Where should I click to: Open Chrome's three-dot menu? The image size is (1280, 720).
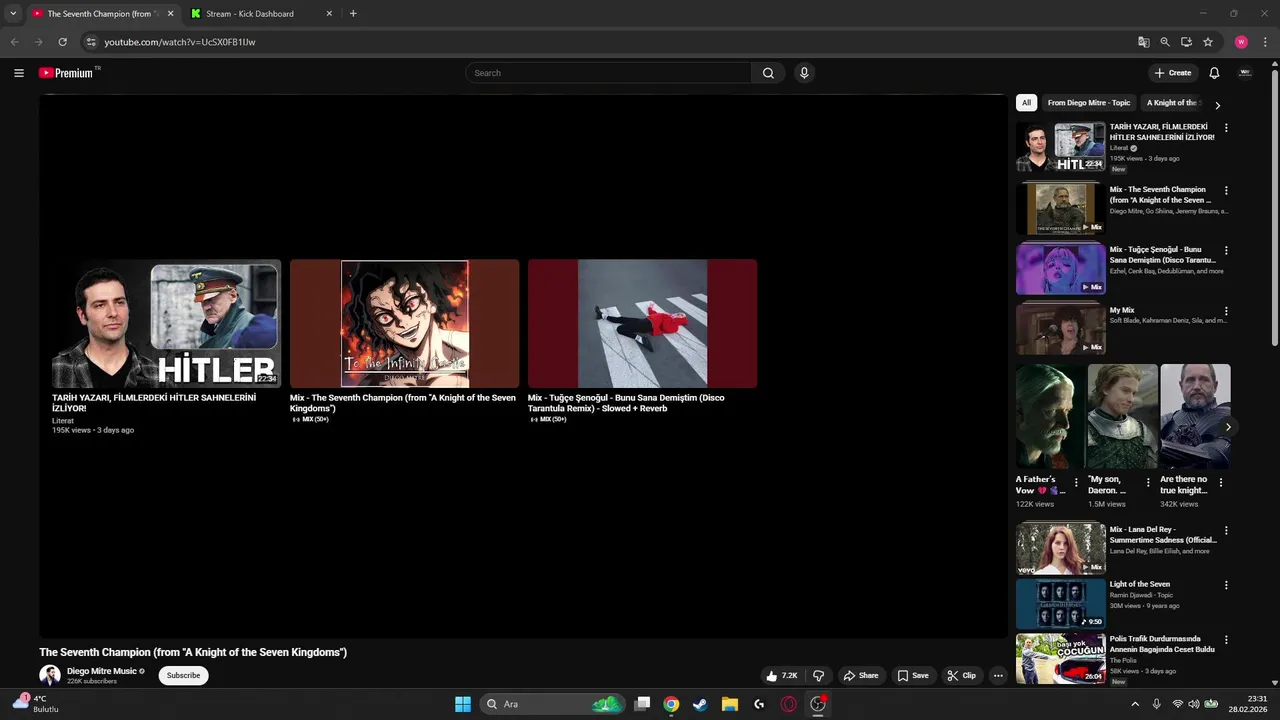[1265, 42]
